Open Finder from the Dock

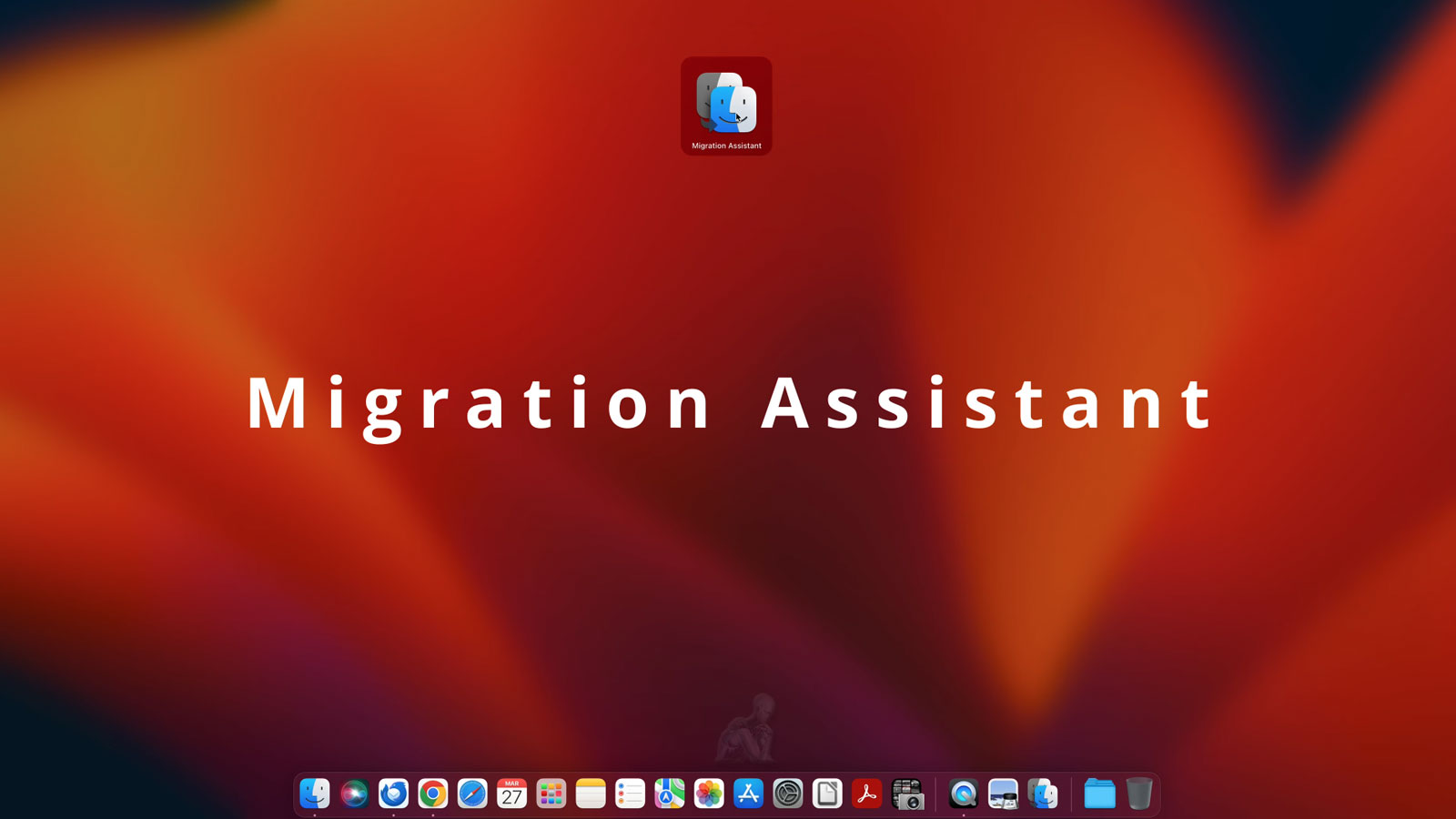tap(315, 794)
